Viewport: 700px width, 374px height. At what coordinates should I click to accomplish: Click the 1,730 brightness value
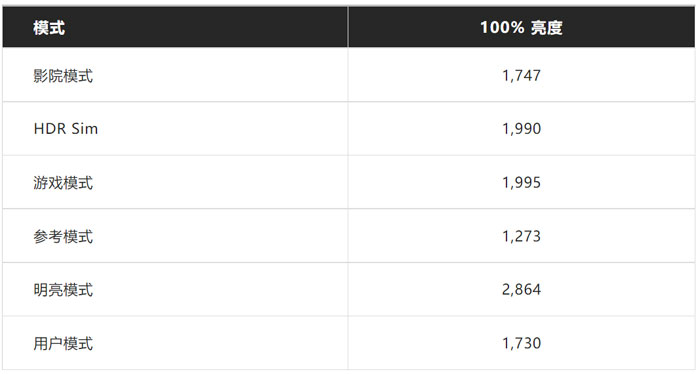pos(521,343)
